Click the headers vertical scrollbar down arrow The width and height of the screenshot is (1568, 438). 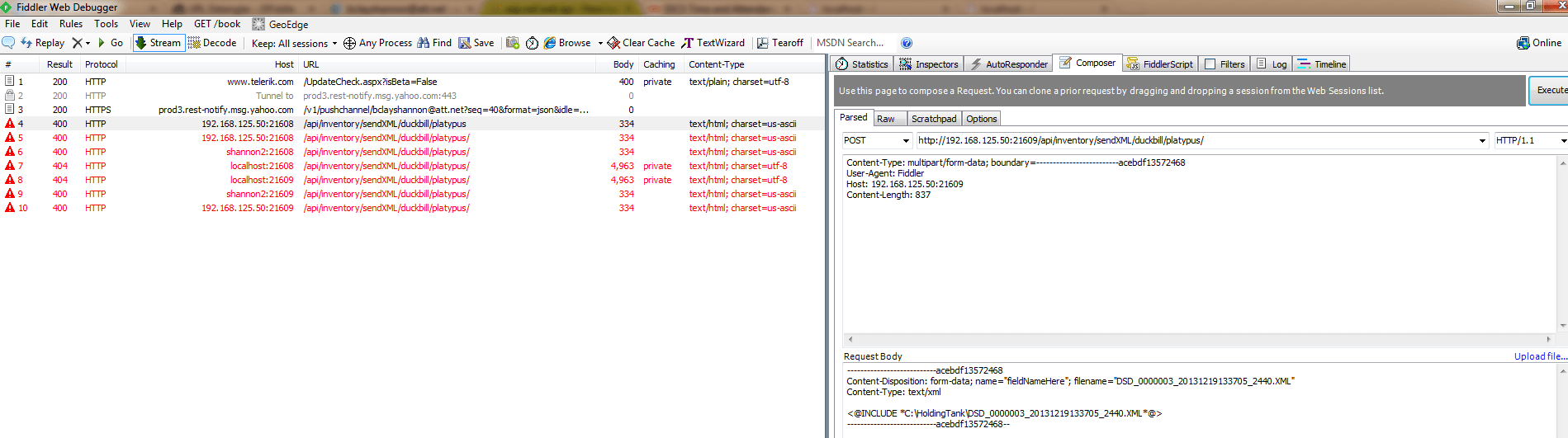(1562, 326)
